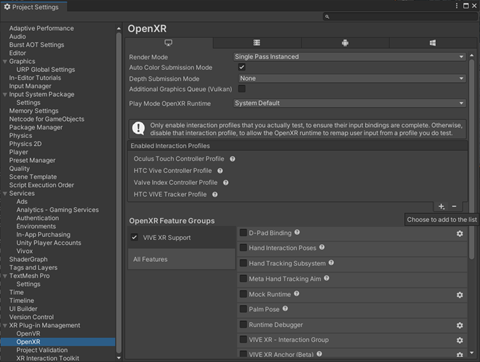This screenshot has height=362, width=480.
Task: Toggle Auto Color Submission Mode checkbox
Action: click(242, 67)
